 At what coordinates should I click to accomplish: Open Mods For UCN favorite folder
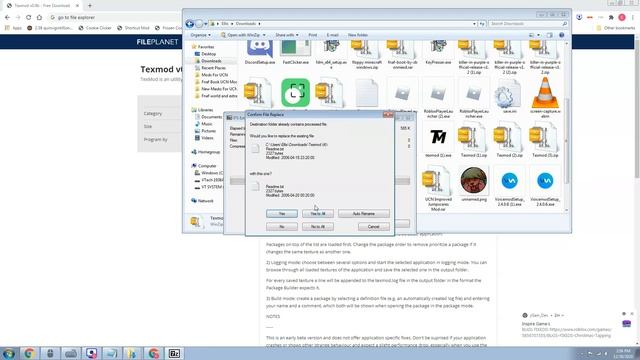[x=214, y=75]
